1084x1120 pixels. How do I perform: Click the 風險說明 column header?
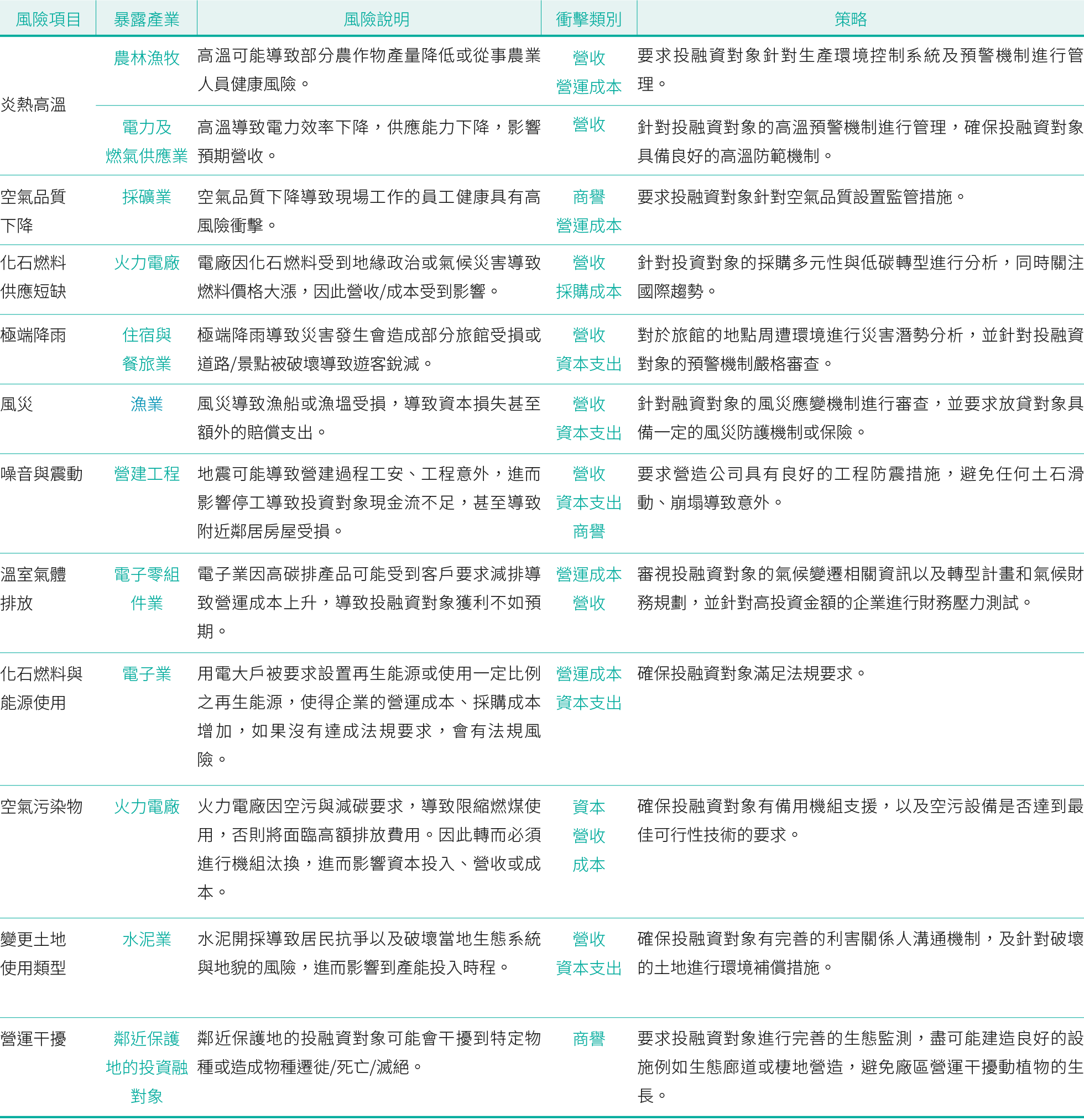point(376,19)
